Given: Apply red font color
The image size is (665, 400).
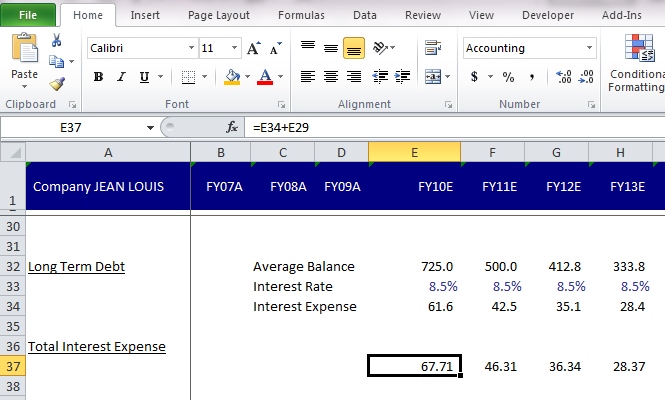Looking at the screenshot, I should pyautogui.click(x=265, y=77).
